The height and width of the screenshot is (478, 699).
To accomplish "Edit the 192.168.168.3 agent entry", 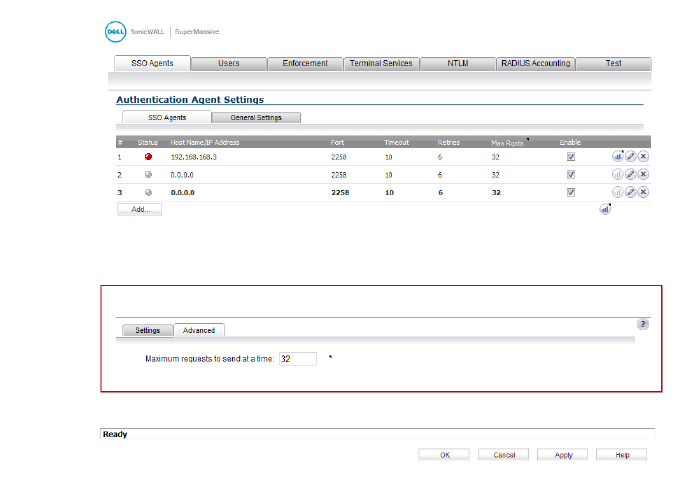I will (x=630, y=157).
